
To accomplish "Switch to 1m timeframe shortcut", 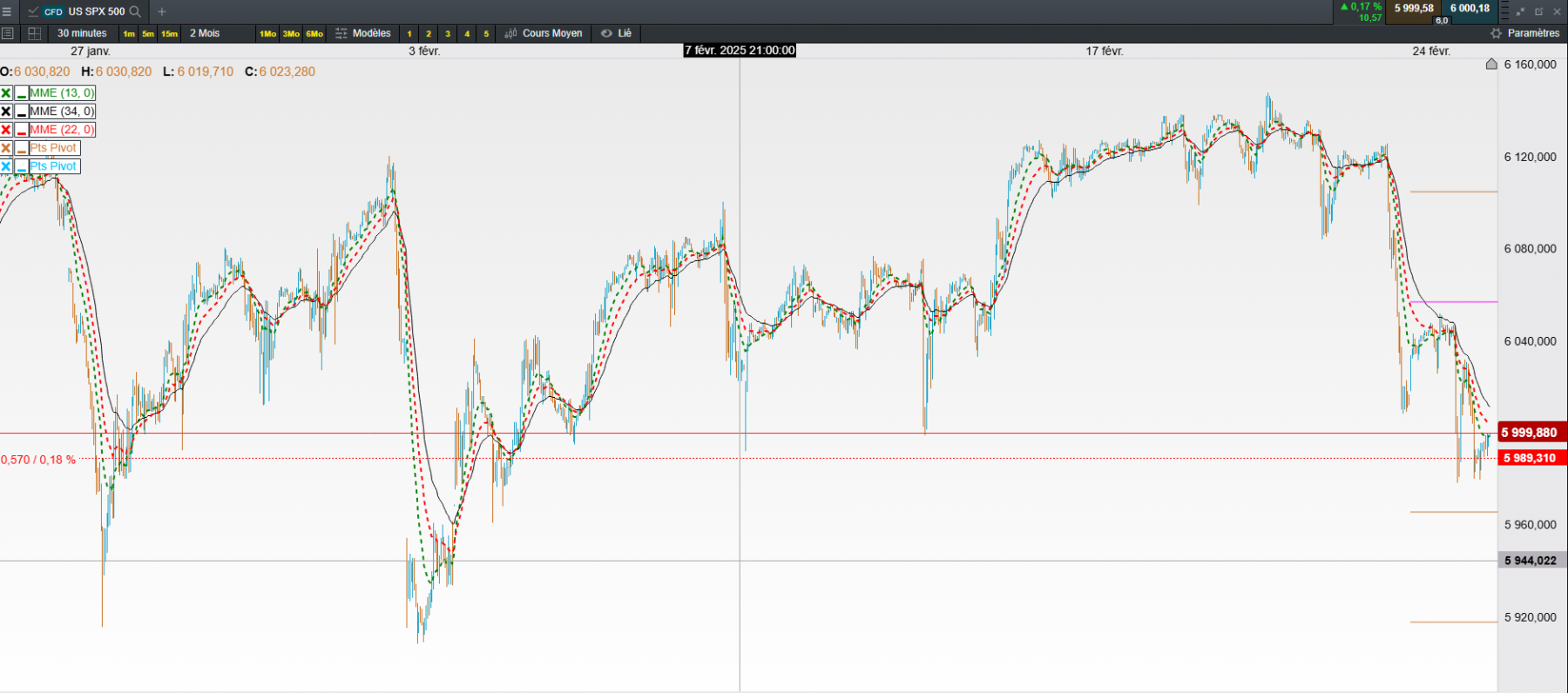I will click(129, 34).
